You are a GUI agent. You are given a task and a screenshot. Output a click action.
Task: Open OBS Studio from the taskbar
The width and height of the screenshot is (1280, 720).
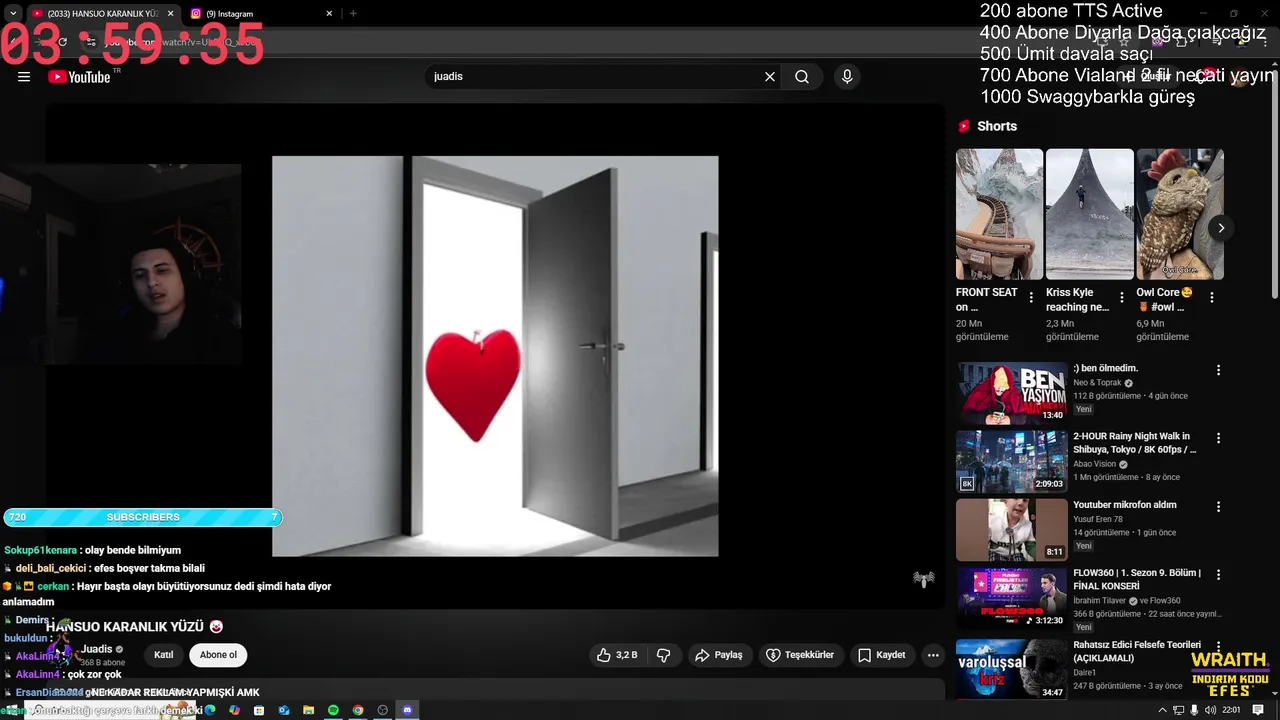pyautogui.click(x=382, y=710)
